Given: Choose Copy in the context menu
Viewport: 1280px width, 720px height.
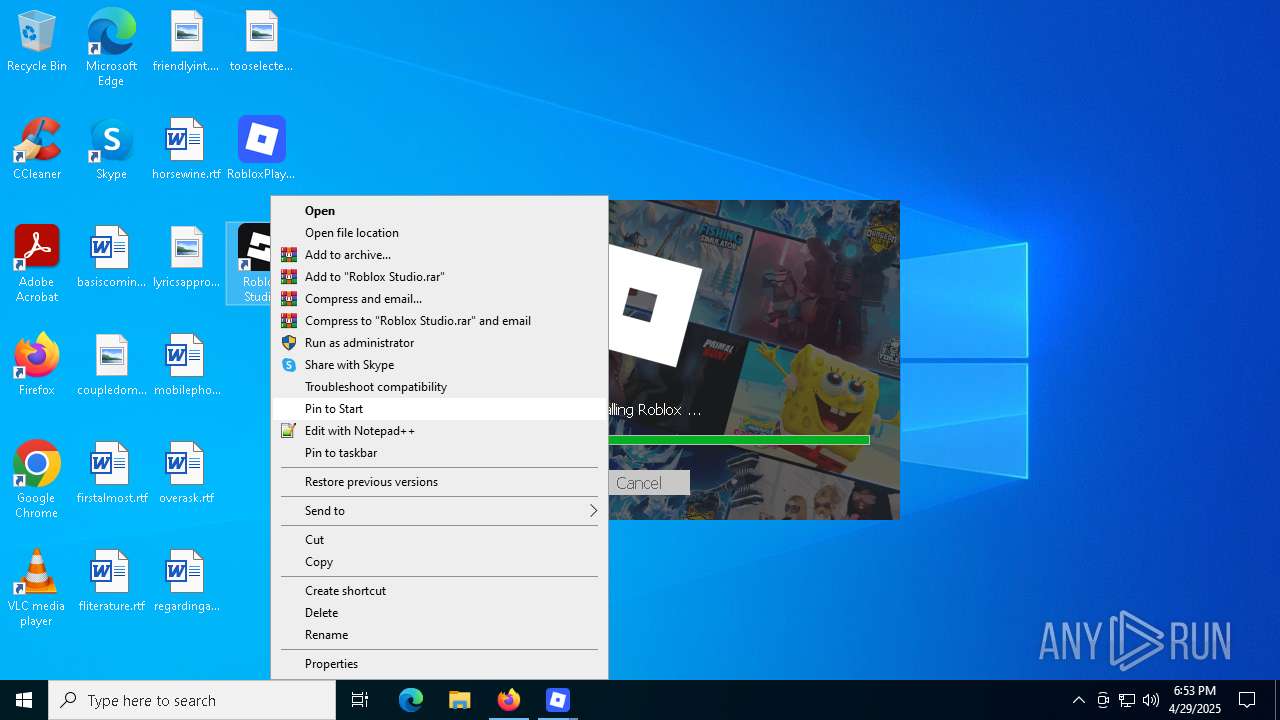Looking at the screenshot, I should pos(440,561).
